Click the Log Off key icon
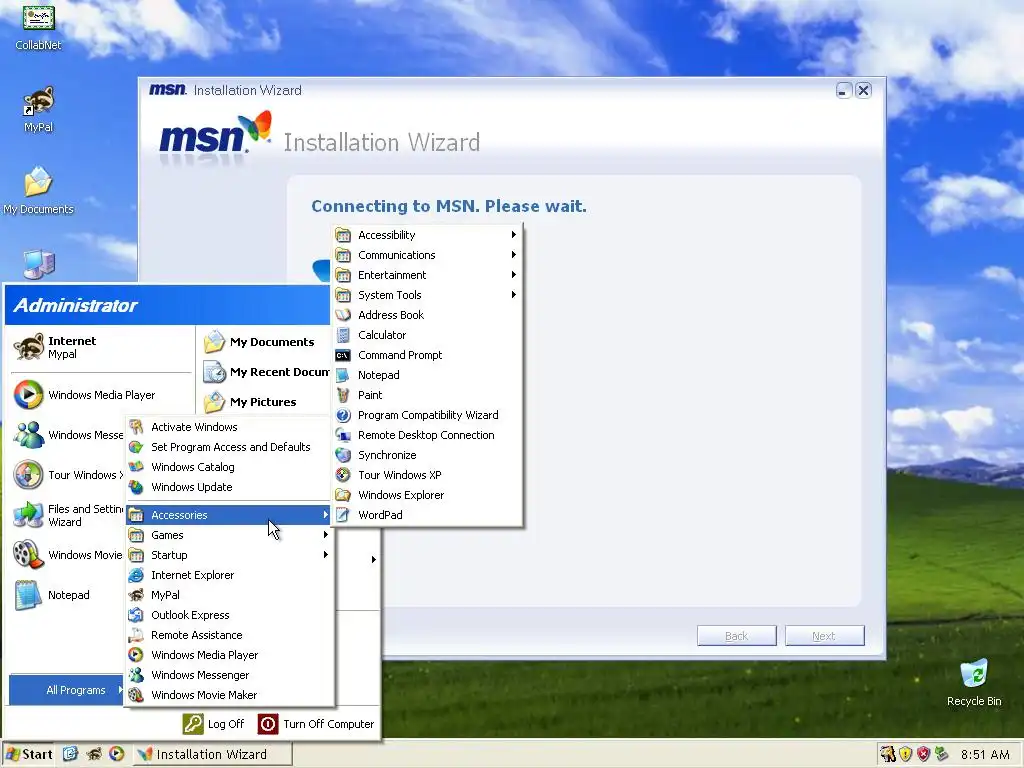This screenshot has width=1024, height=768. coord(193,724)
